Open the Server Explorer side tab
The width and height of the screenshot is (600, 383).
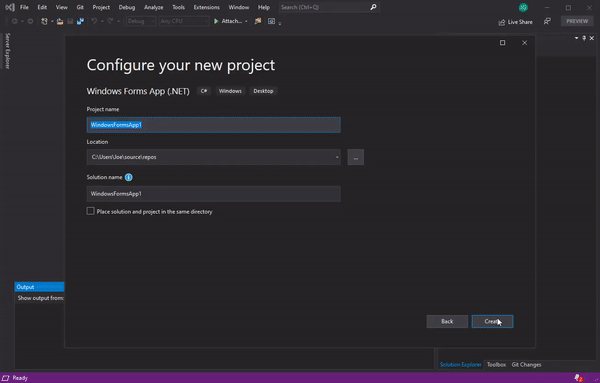(x=7, y=51)
